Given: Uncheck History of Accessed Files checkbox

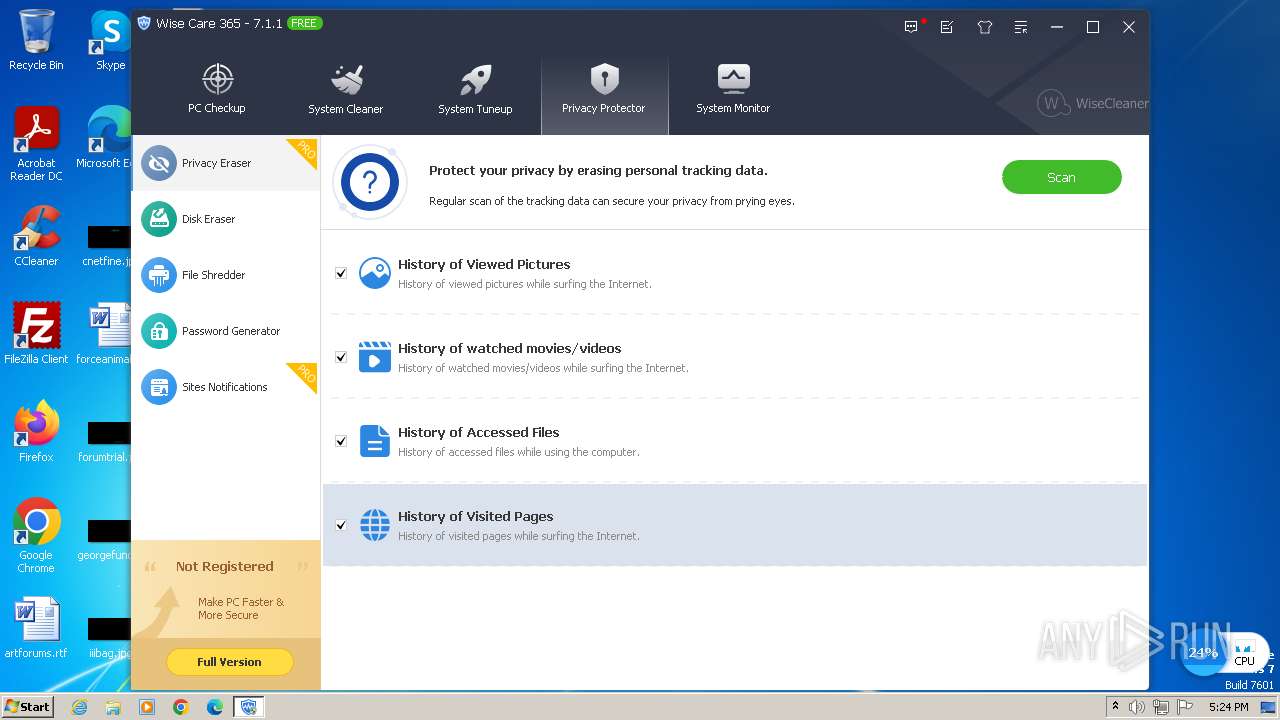Looking at the screenshot, I should click(x=341, y=441).
